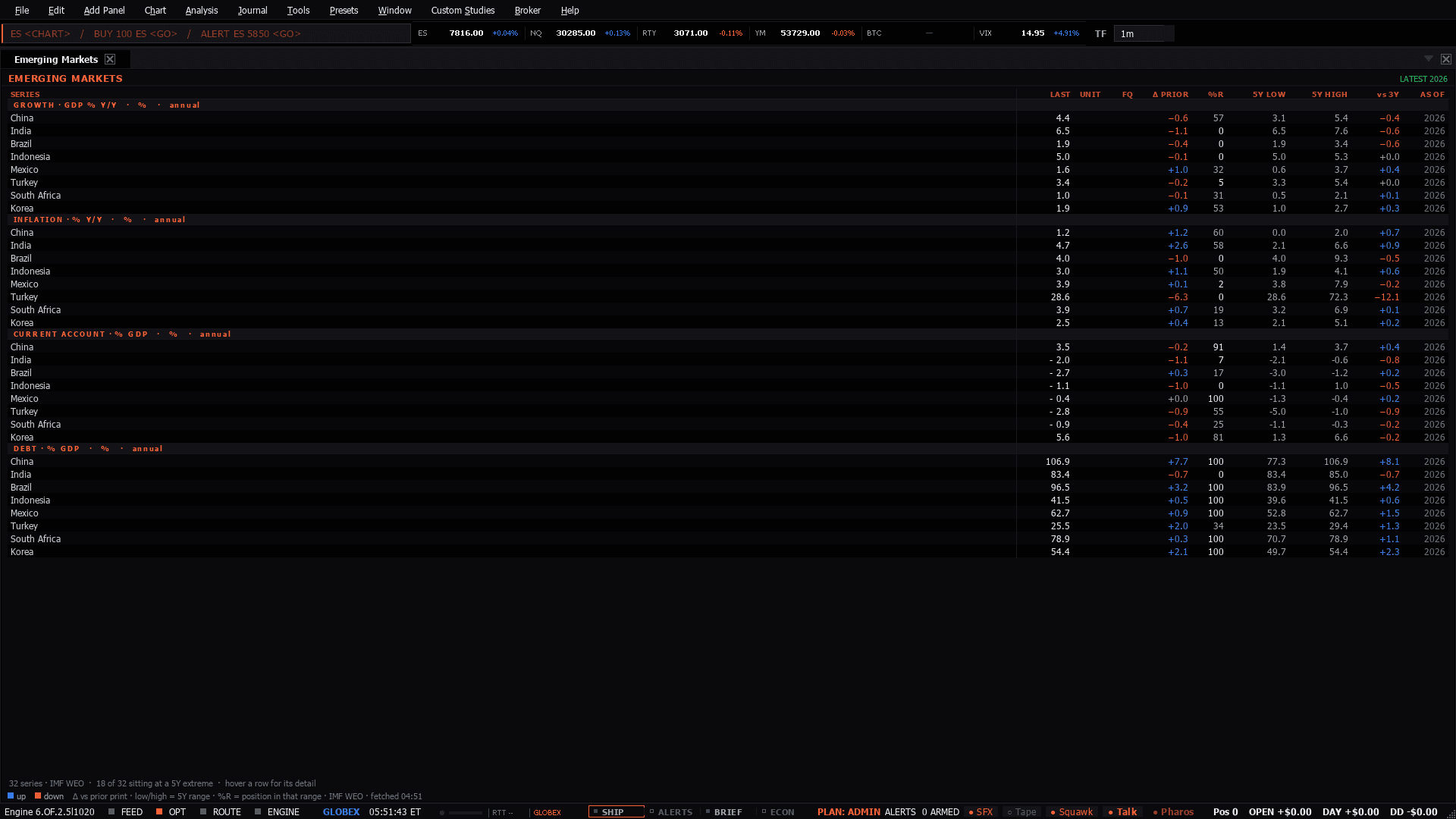Open the Custom Studies menu
Image resolution: width=1456 pixels, height=819 pixels.
(x=463, y=10)
